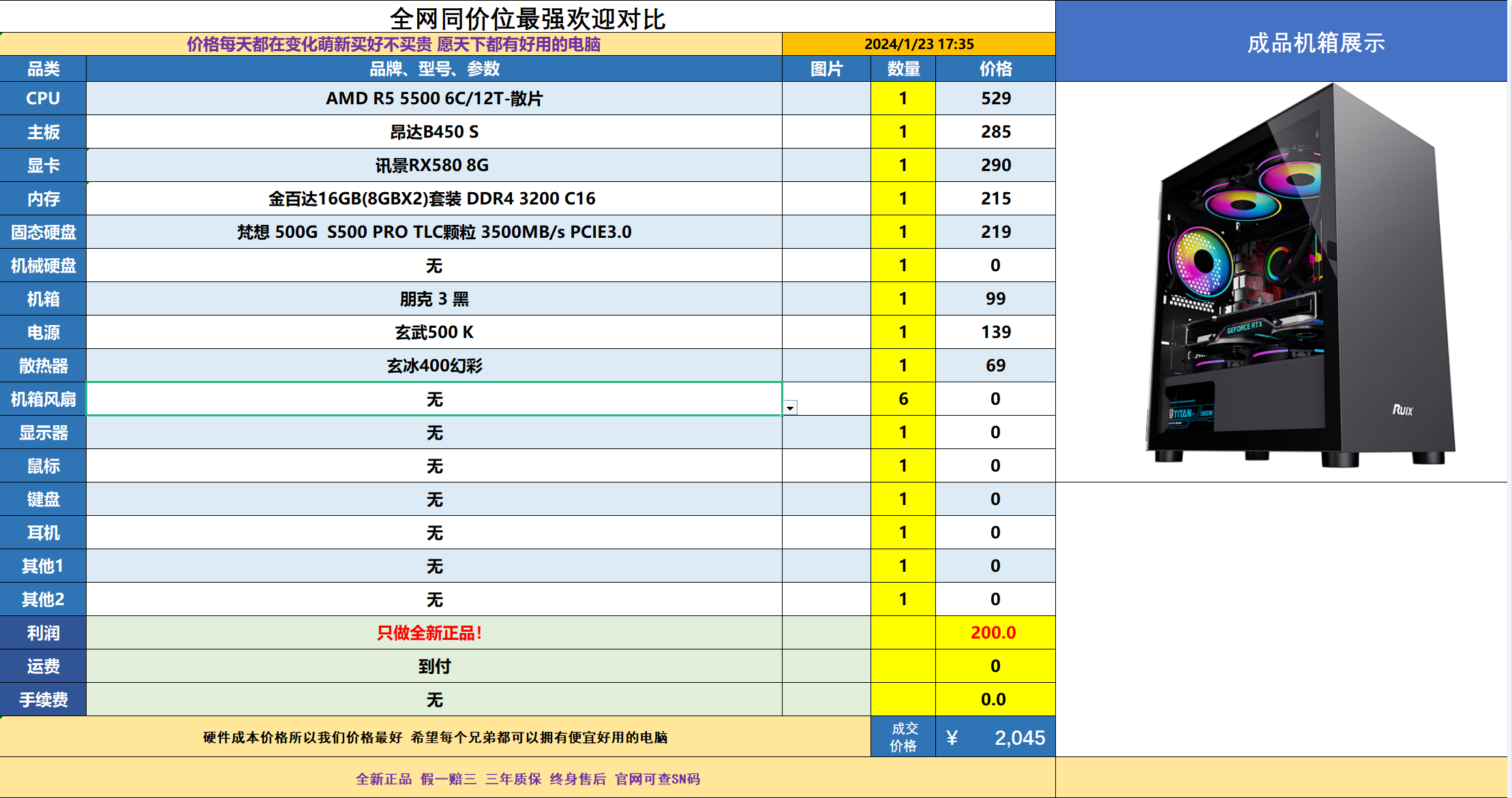Click the '机箱' category label

tap(43, 298)
